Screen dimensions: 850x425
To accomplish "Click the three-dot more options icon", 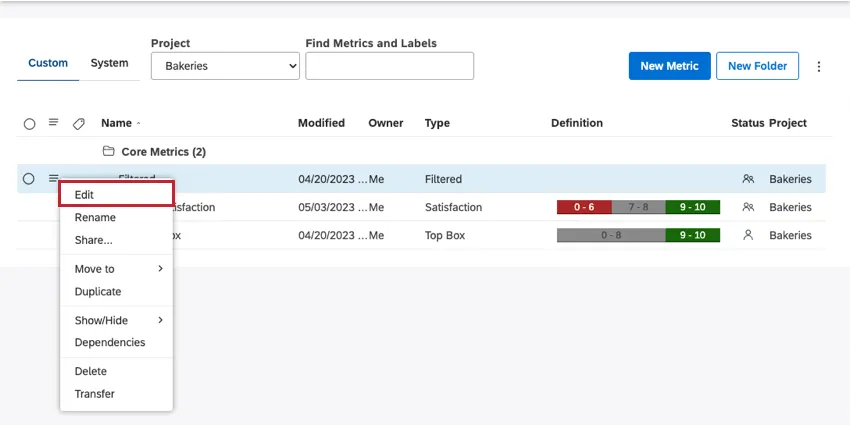I will [819, 67].
